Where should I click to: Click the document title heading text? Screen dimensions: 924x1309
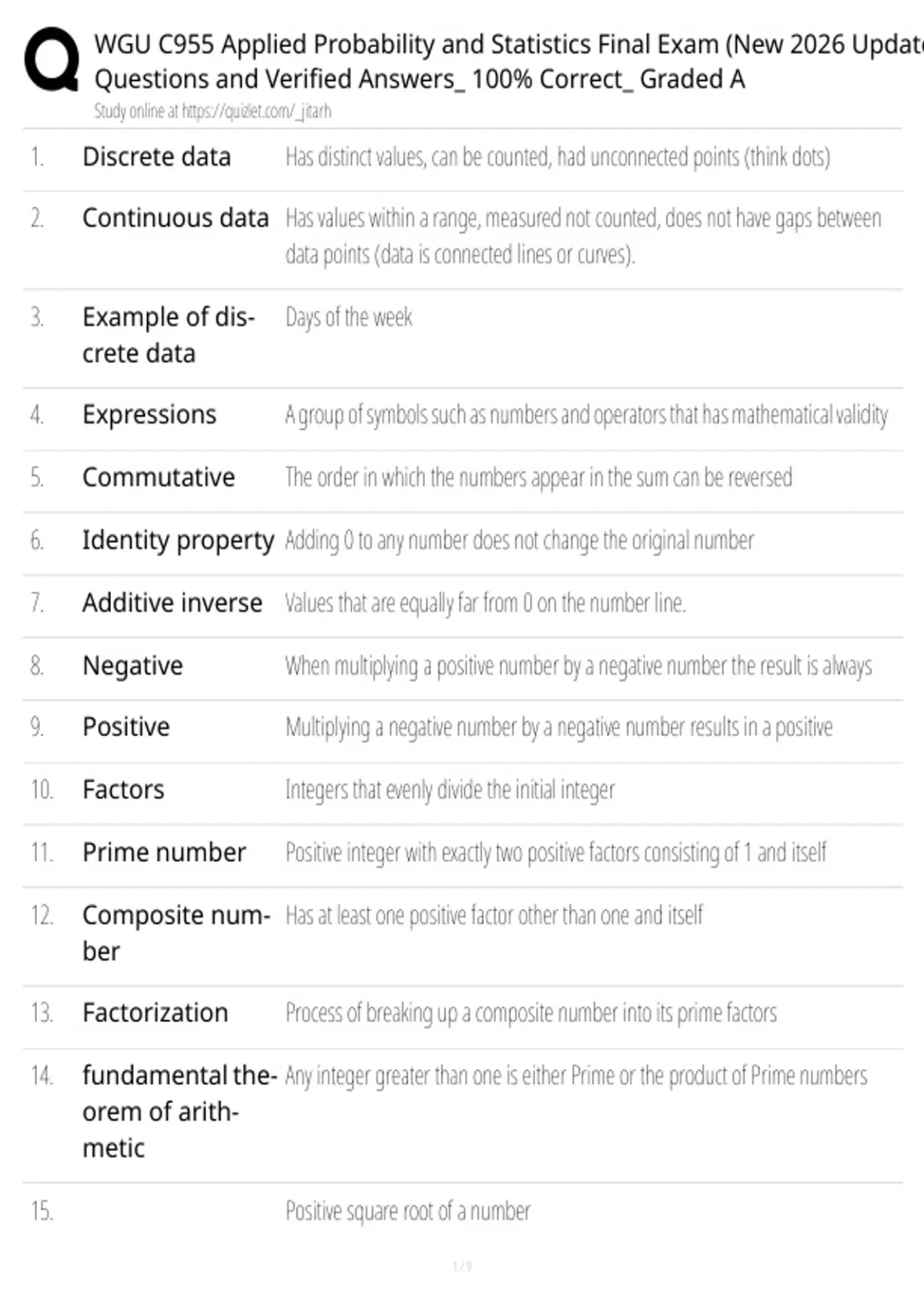pyautogui.click(x=508, y=62)
